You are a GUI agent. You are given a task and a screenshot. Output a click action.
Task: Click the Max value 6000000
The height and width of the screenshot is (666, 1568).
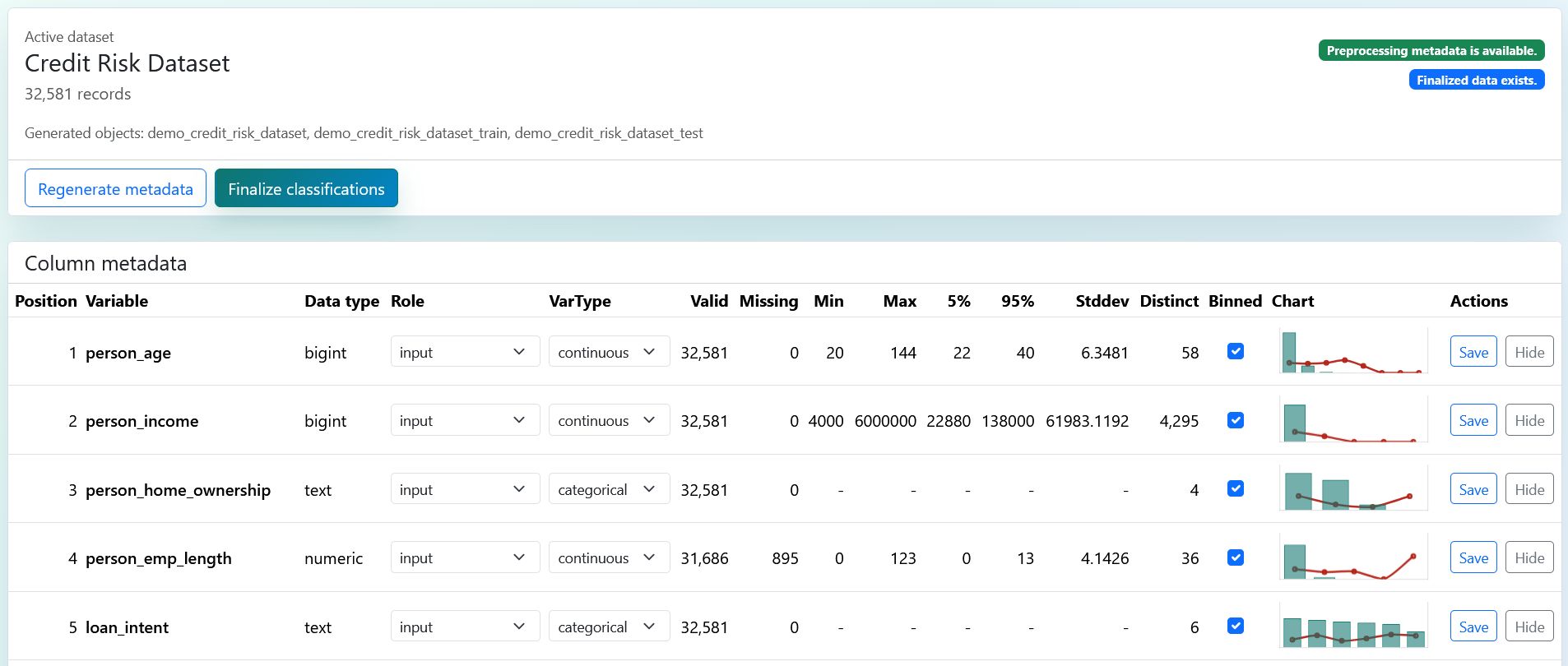(x=885, y=421)
